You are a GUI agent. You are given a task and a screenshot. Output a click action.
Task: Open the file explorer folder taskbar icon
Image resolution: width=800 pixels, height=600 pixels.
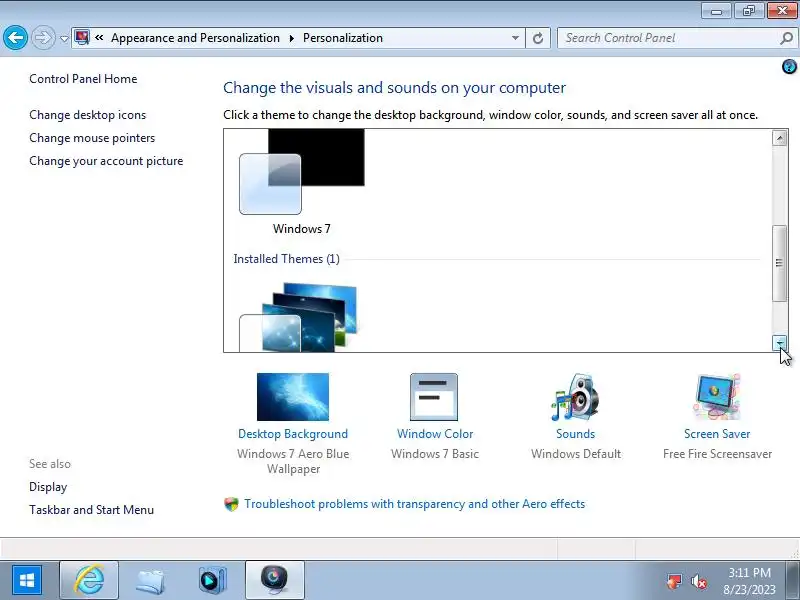[x=151, y=581]
